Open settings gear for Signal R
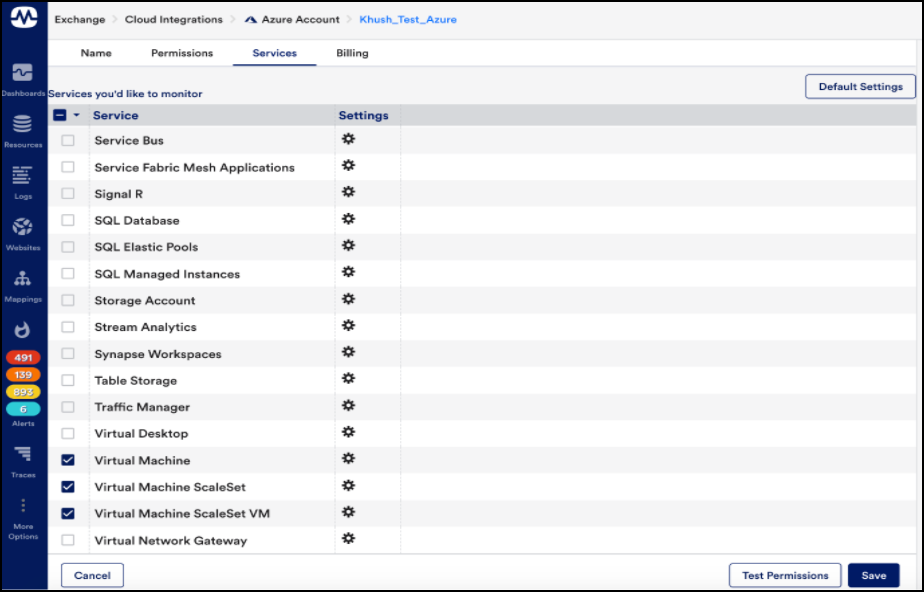The width and height of the screenshot is (924, 592). point(348,192)
